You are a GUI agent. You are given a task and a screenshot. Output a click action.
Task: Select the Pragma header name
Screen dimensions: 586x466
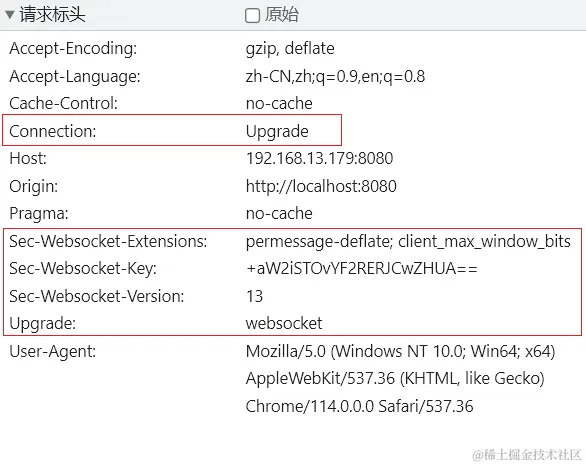[x=39, y=214]
